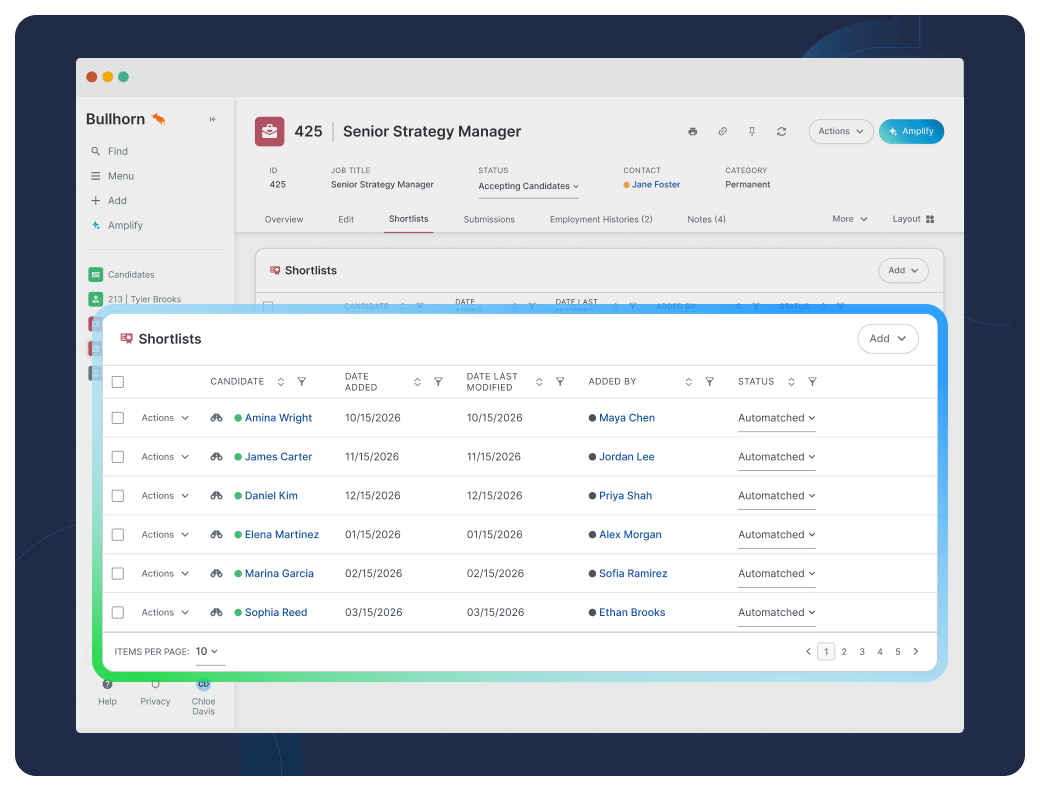Go to page 3
Screen dimensions: 1040x790
click(x=862, y=652)
